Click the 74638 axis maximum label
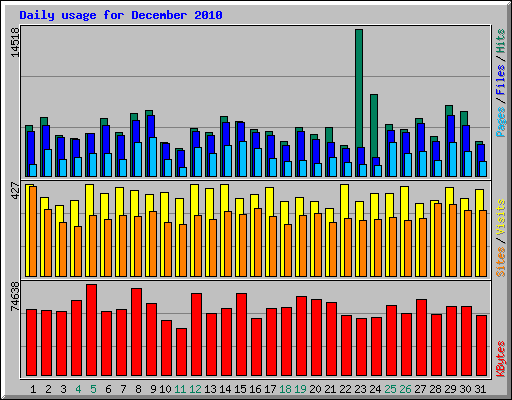 coord(15,296)
